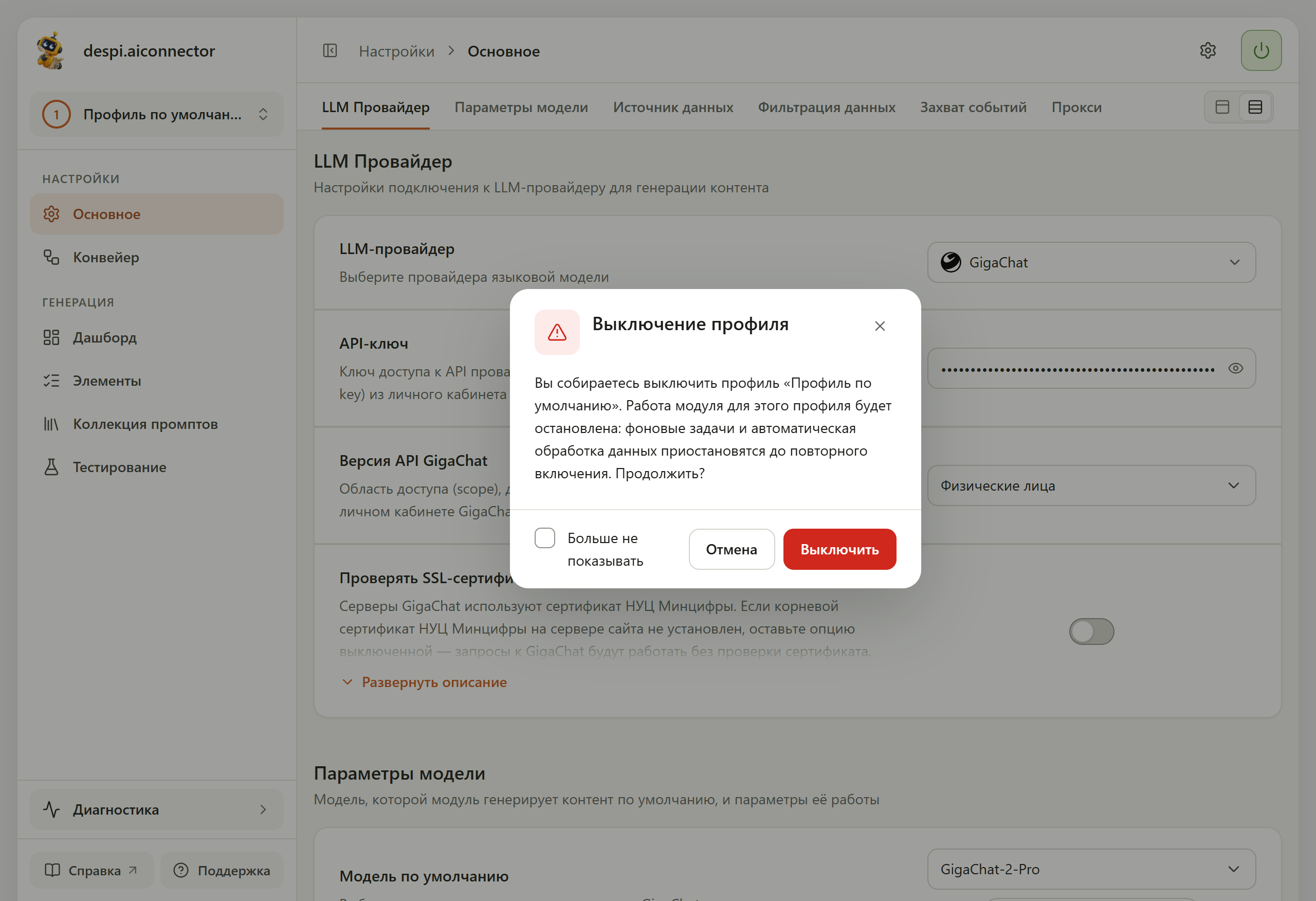Screen dimensions: 1316x901
Task: Click the green power button
Action: (1260, 50)
